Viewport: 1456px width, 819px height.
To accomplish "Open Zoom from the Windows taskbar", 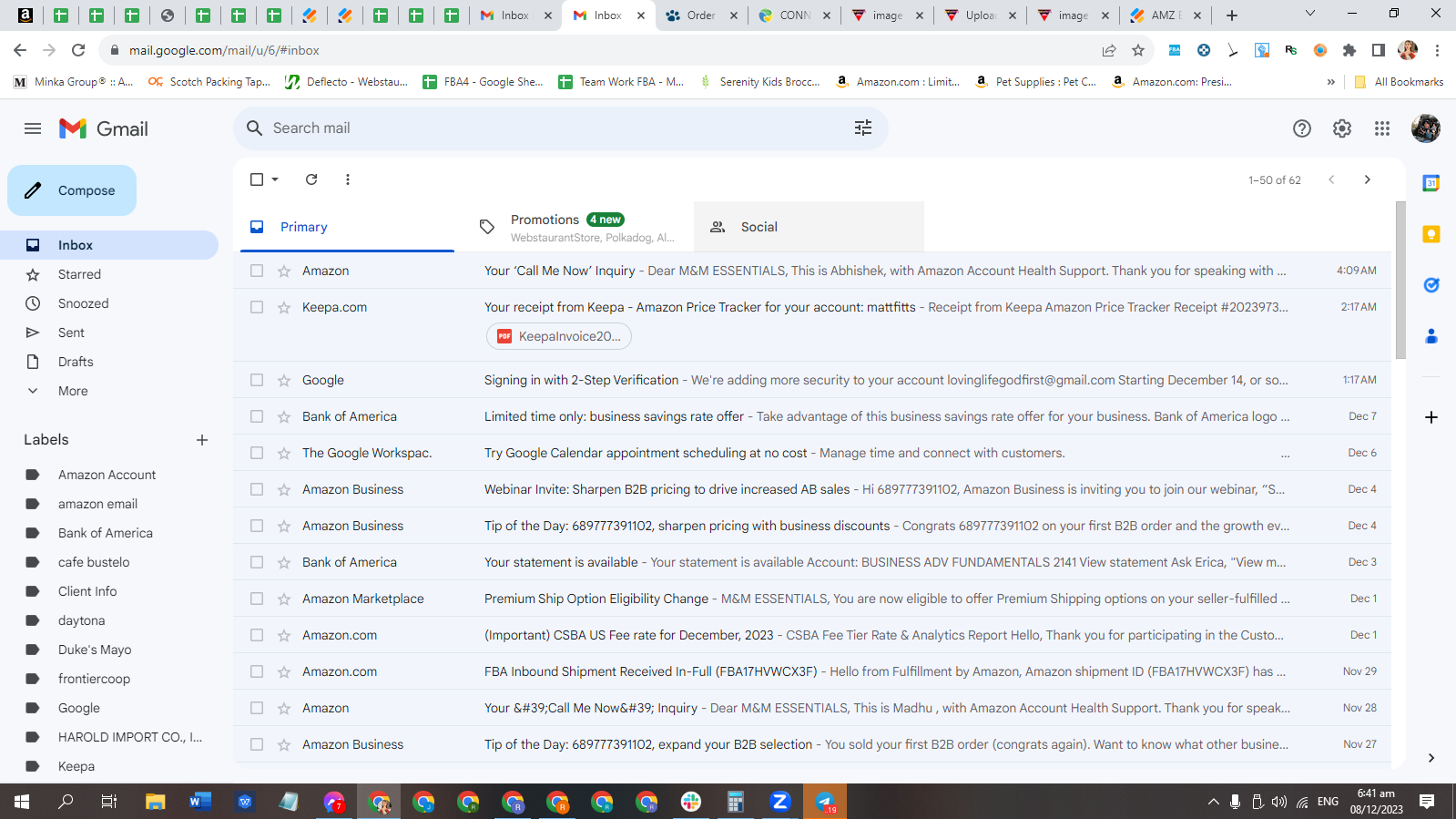I will (779, 802).
